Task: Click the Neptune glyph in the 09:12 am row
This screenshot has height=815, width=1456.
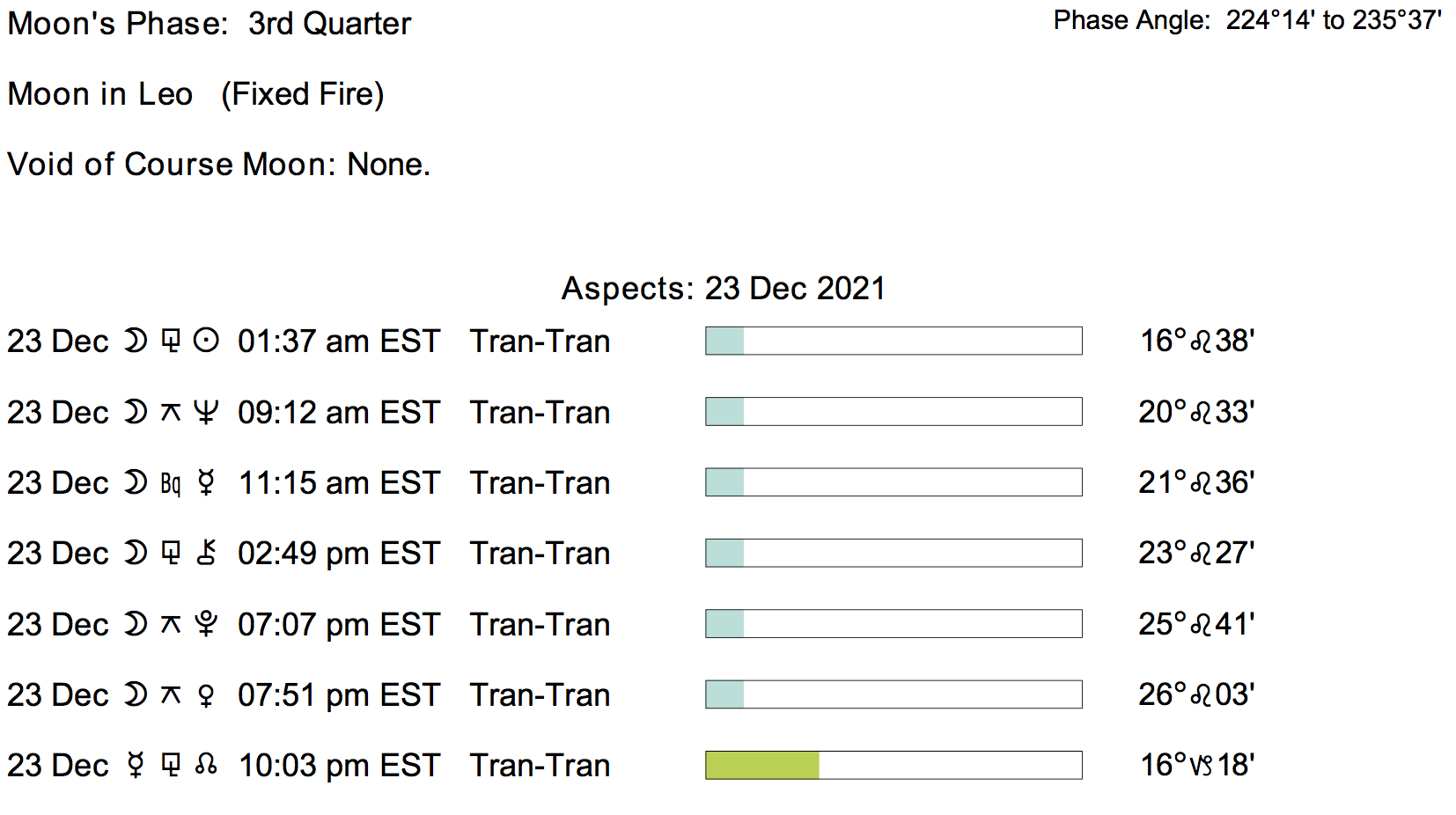Action: (x=206, y=412)
